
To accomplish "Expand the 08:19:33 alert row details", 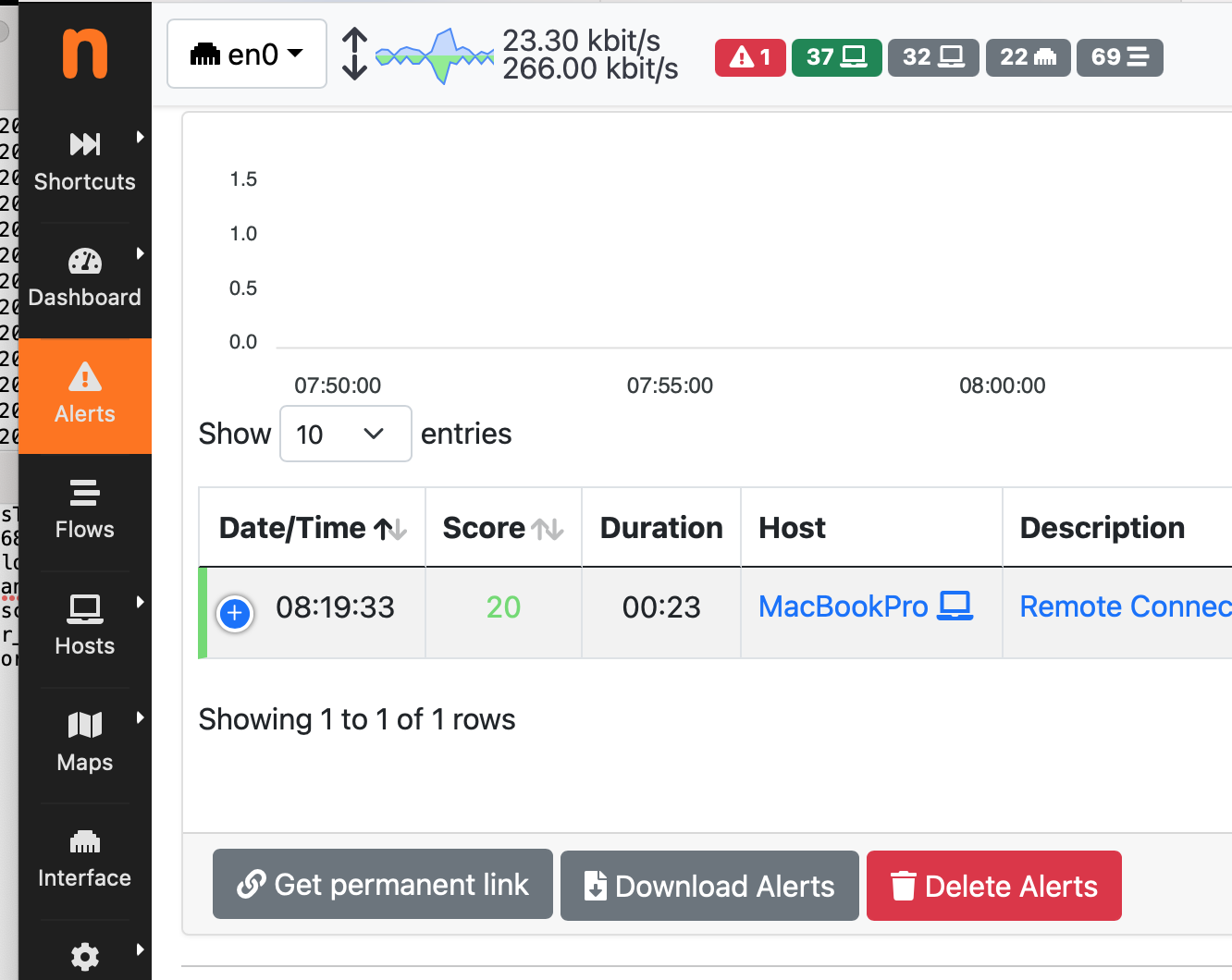I will 235,613.
